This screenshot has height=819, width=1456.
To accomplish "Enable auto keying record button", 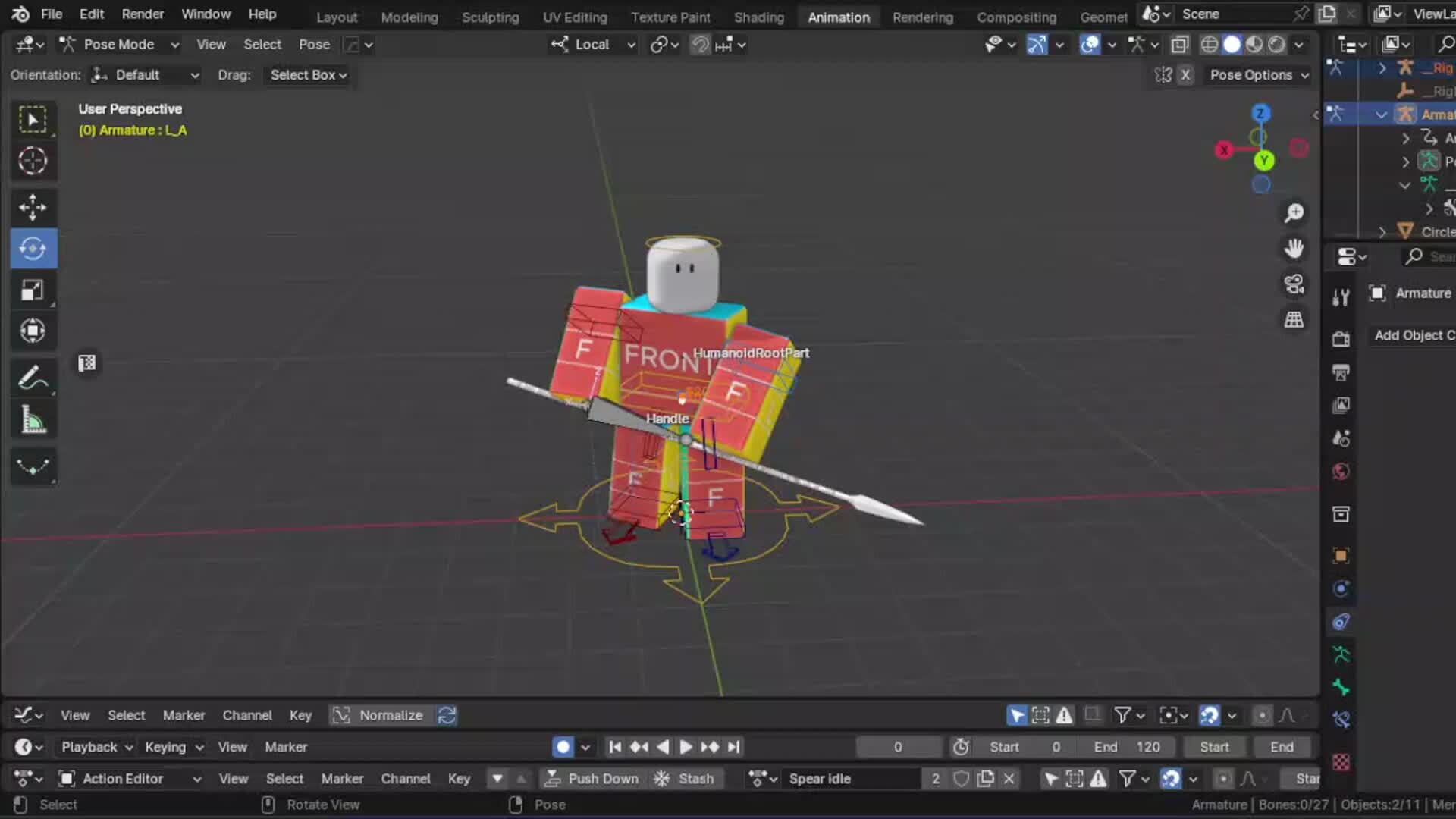I will click(x=563, y=747).
